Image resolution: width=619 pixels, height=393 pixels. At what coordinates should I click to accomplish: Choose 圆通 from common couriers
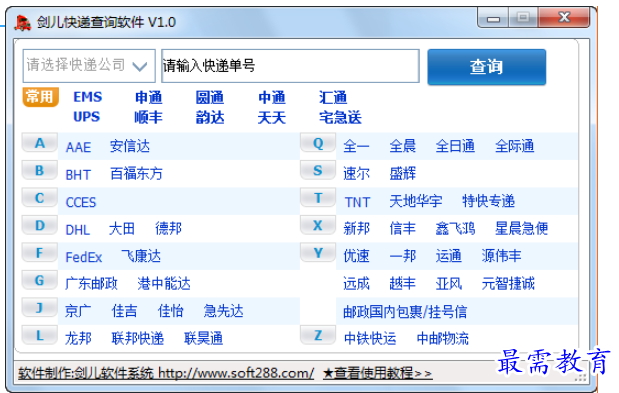click(x=210, y=97)
